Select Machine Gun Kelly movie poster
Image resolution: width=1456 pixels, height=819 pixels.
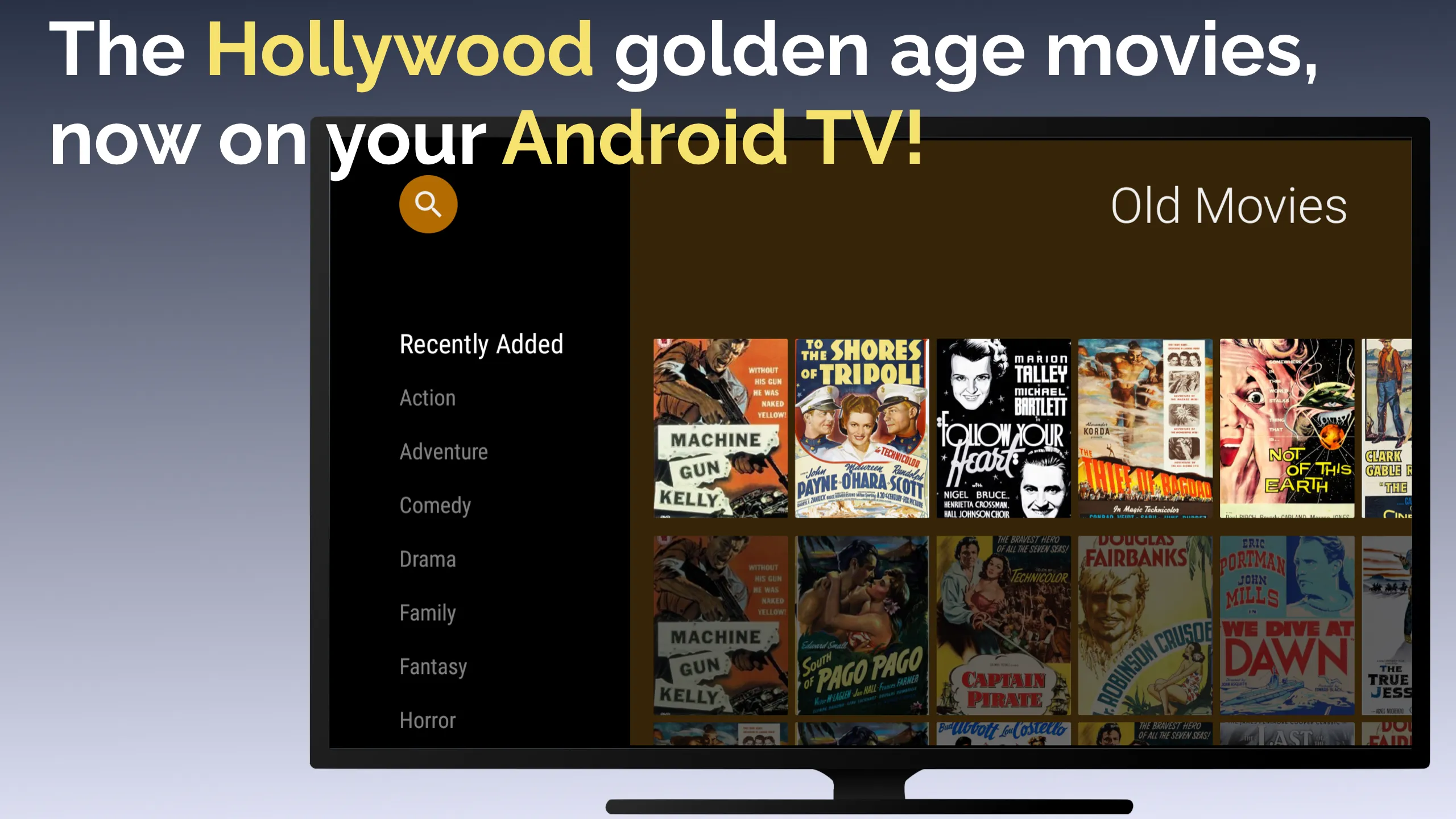719,428
